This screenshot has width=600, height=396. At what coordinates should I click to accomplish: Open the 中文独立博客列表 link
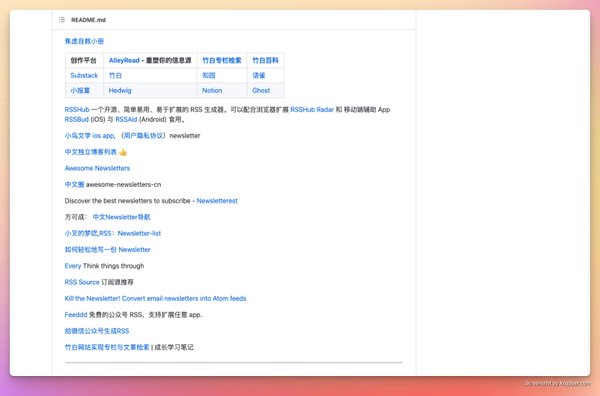pyautogui.click(x=91, y=152)
